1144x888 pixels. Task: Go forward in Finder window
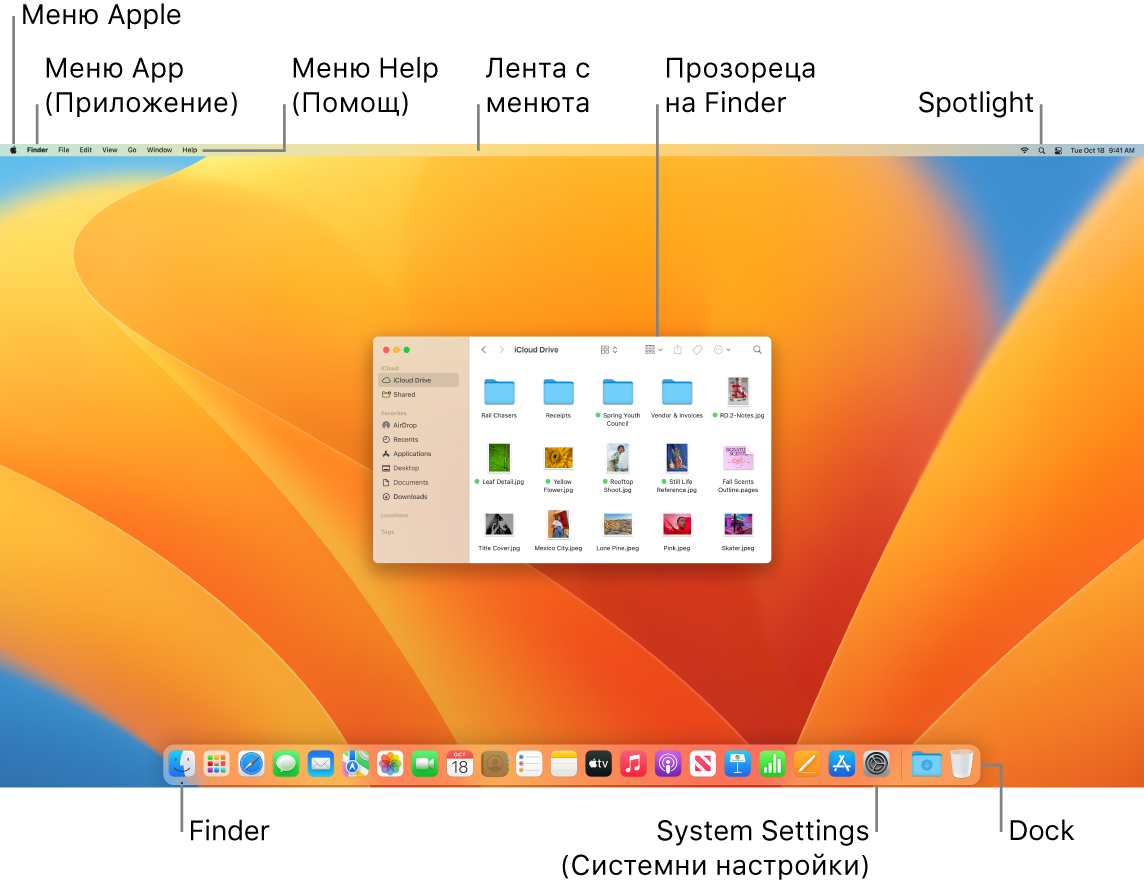tap(501, 350)
